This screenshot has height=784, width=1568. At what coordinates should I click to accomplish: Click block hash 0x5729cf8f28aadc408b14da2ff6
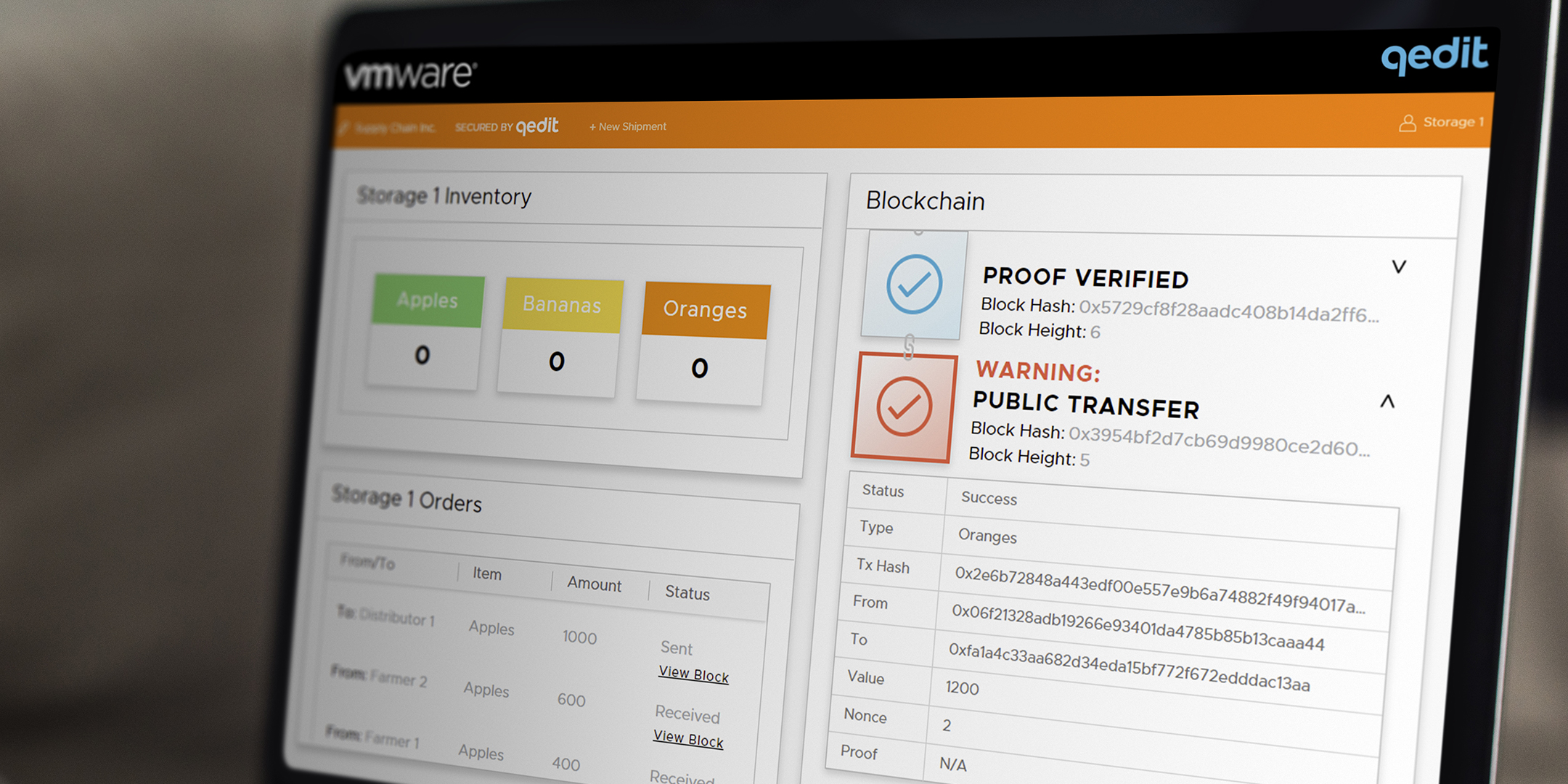[1229, 312]
